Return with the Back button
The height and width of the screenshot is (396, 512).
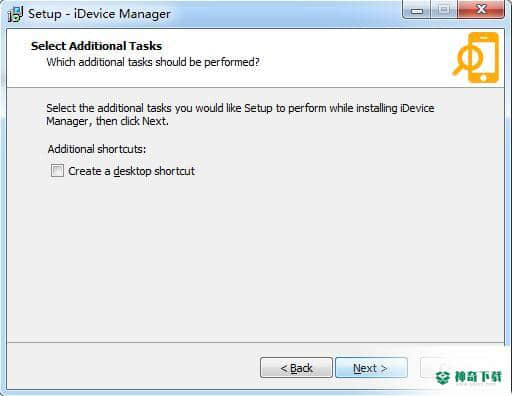coord(296,368)
